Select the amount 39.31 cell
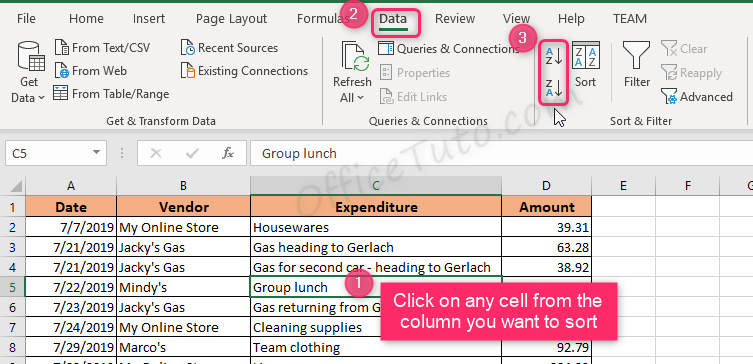This screenshot has width=753, height=364. (x=547, y=227)
